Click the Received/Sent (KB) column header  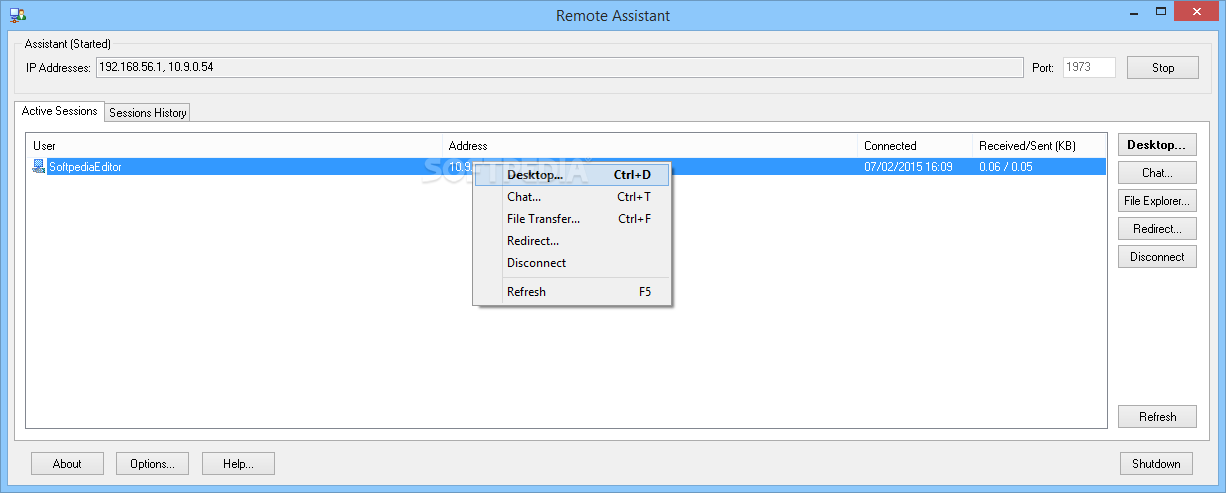[1039, 146]
